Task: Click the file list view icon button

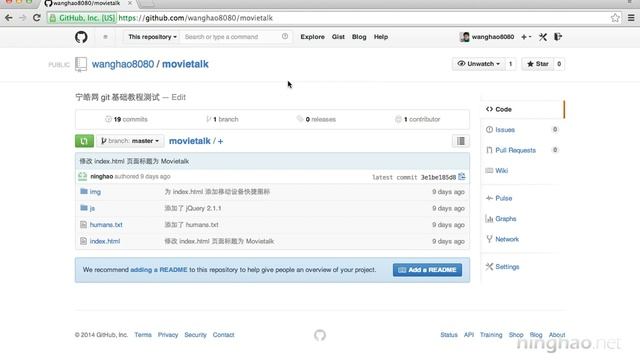Action: (x=461, y=141)
